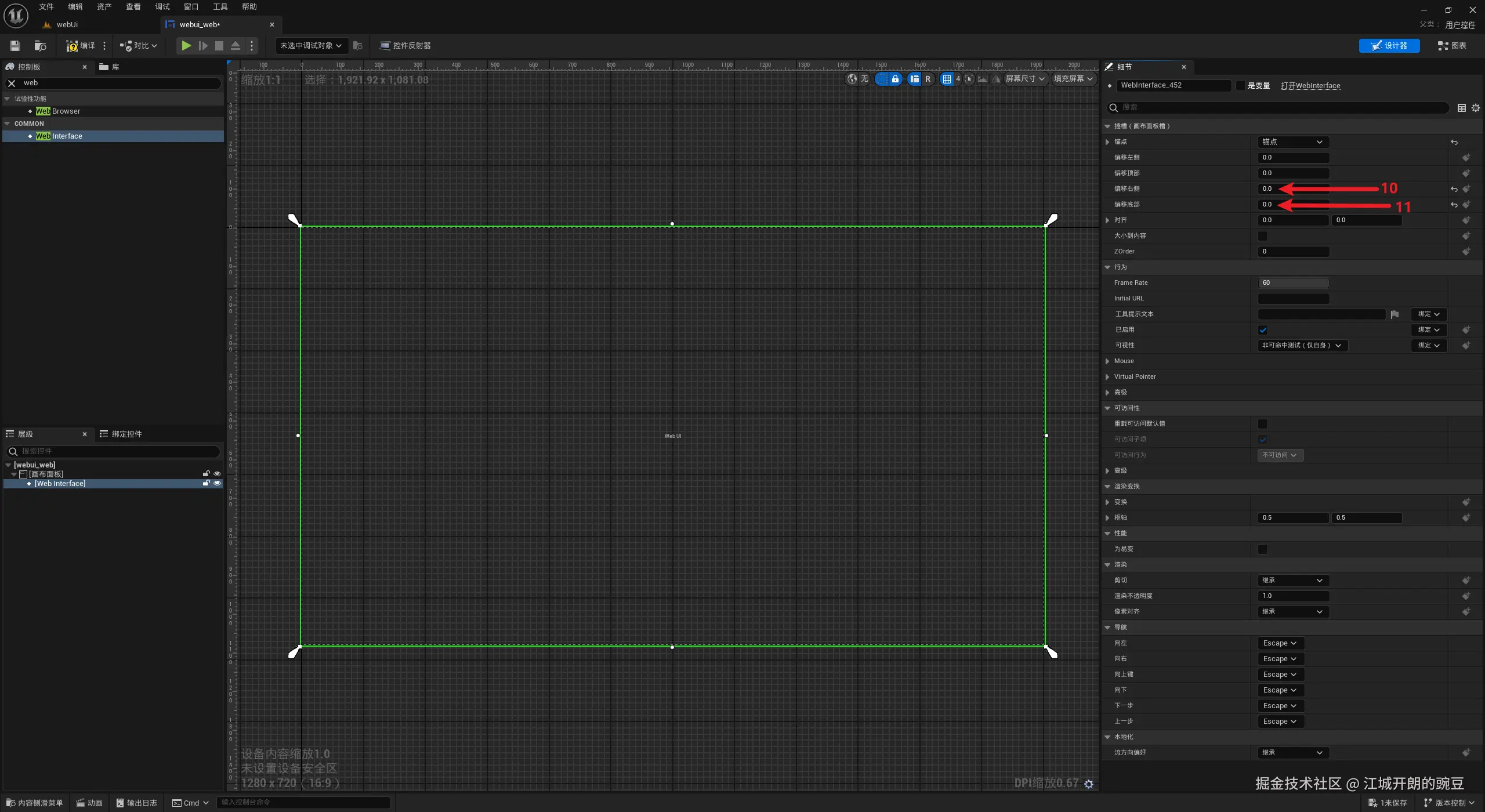The height and width of the screenshot is (812, 1485).
Task: Open the DPI scale settings gear
Action: pyautogui.click(x=1089, y=784)
